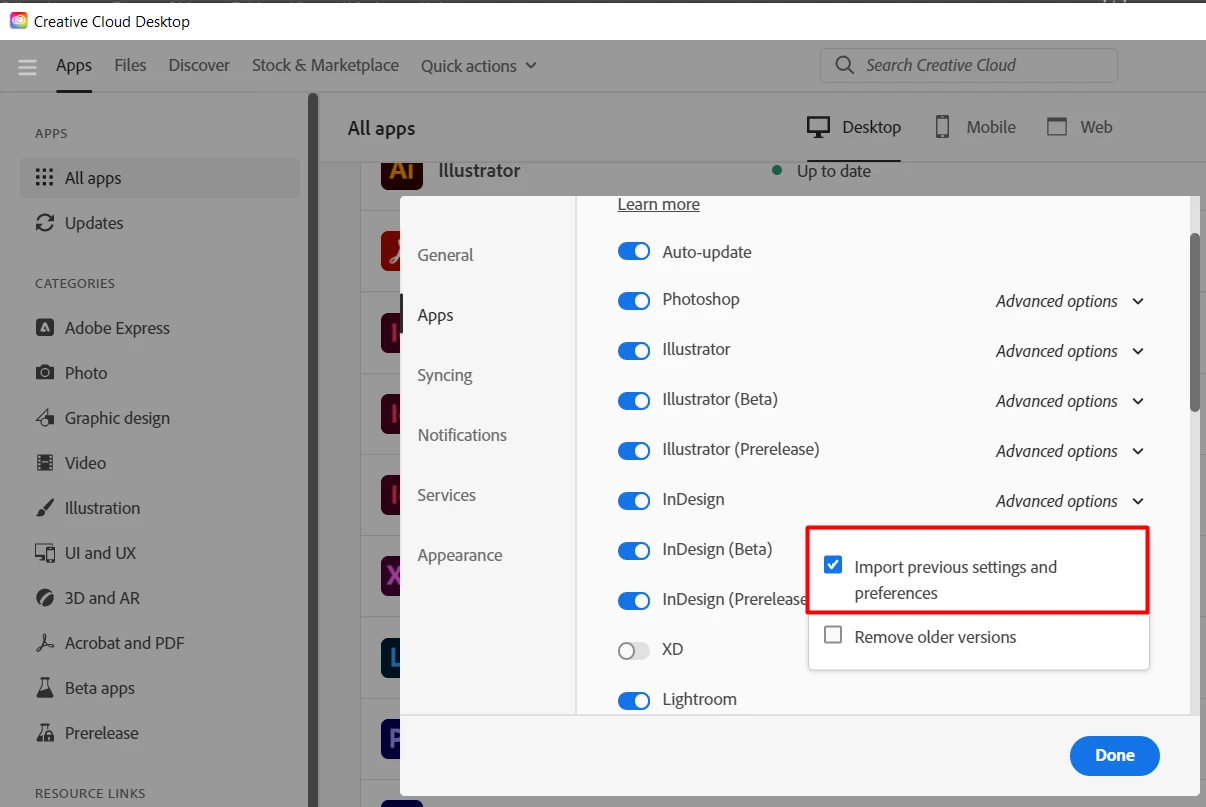Screen dimensions: 1206x807
Task: Toggle the Illustrator auto-update switch
Action: coord(634,351)
